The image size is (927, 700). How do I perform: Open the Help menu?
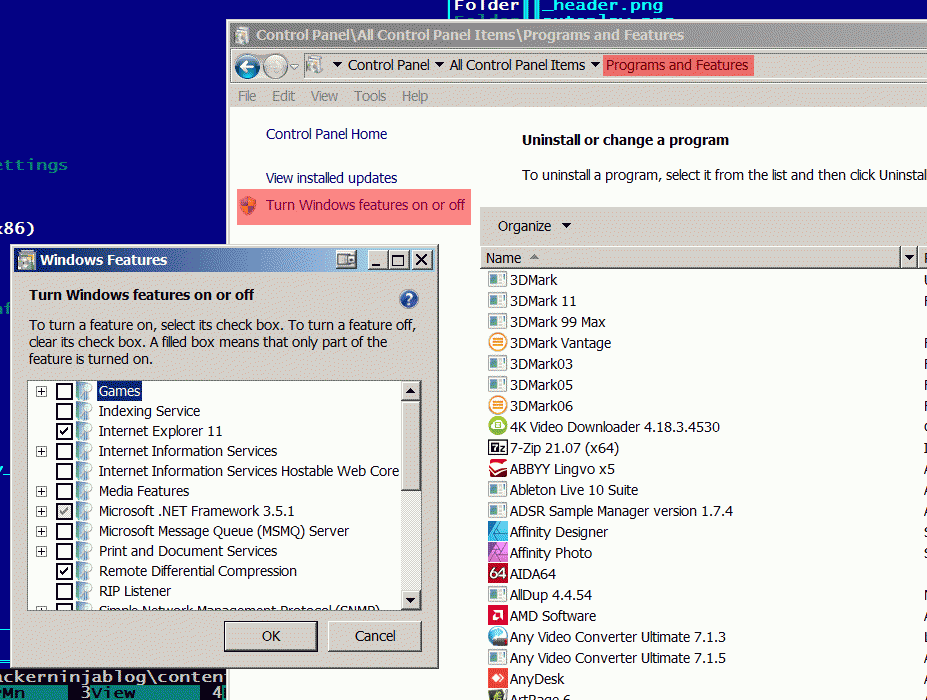415,96
